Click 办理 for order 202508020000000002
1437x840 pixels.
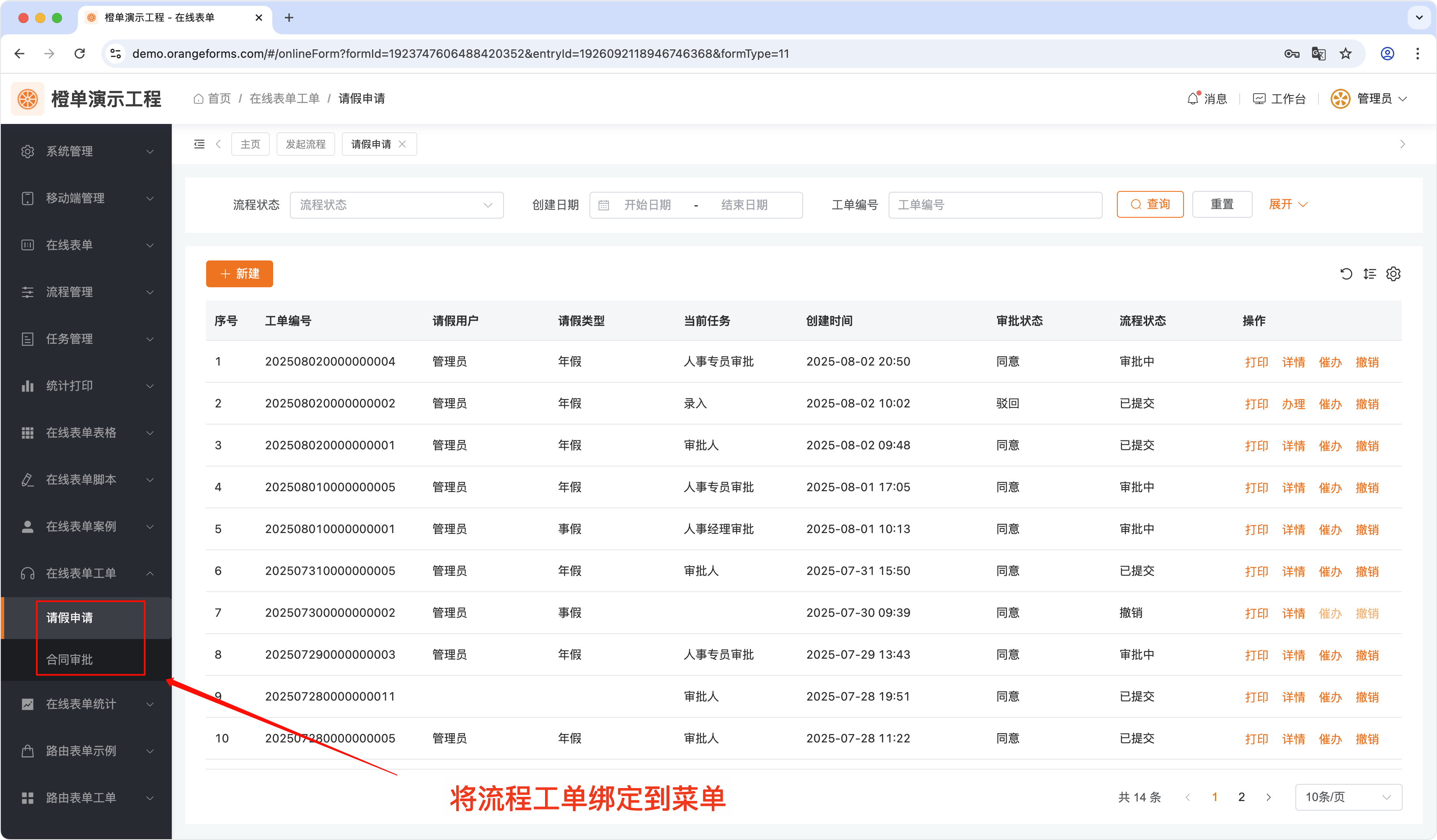click(1293, 405)
